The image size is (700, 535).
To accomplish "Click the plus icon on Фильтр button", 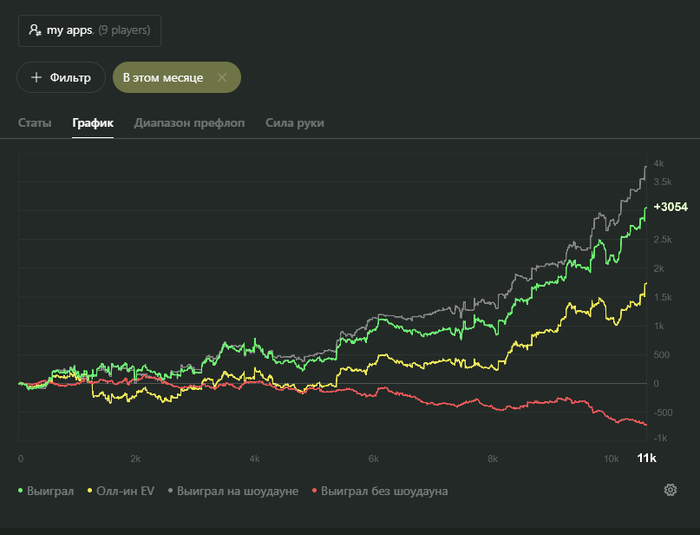I will (36, 77).
